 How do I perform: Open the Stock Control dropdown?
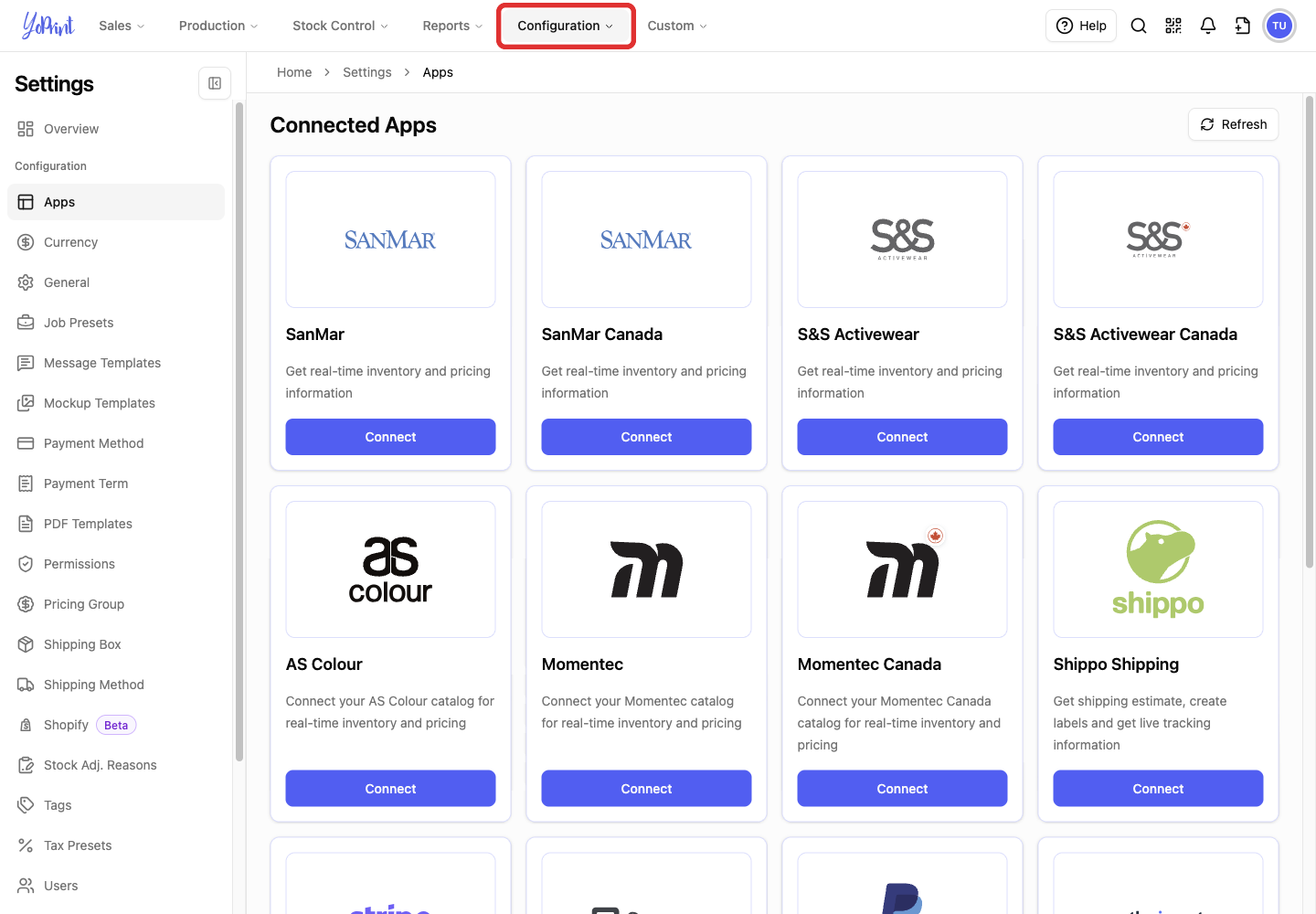[340, 26]
